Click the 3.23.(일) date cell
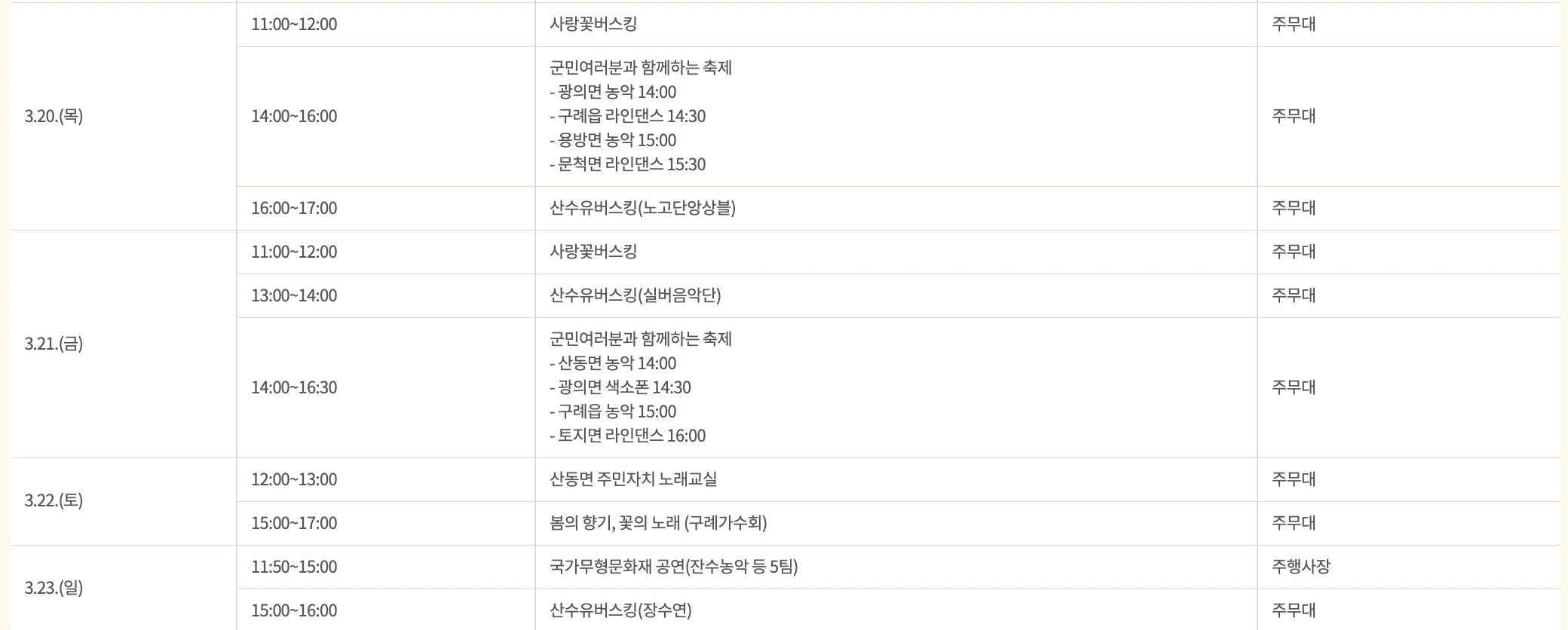This screenshot has height=630, width=1568. click(124, 588)
